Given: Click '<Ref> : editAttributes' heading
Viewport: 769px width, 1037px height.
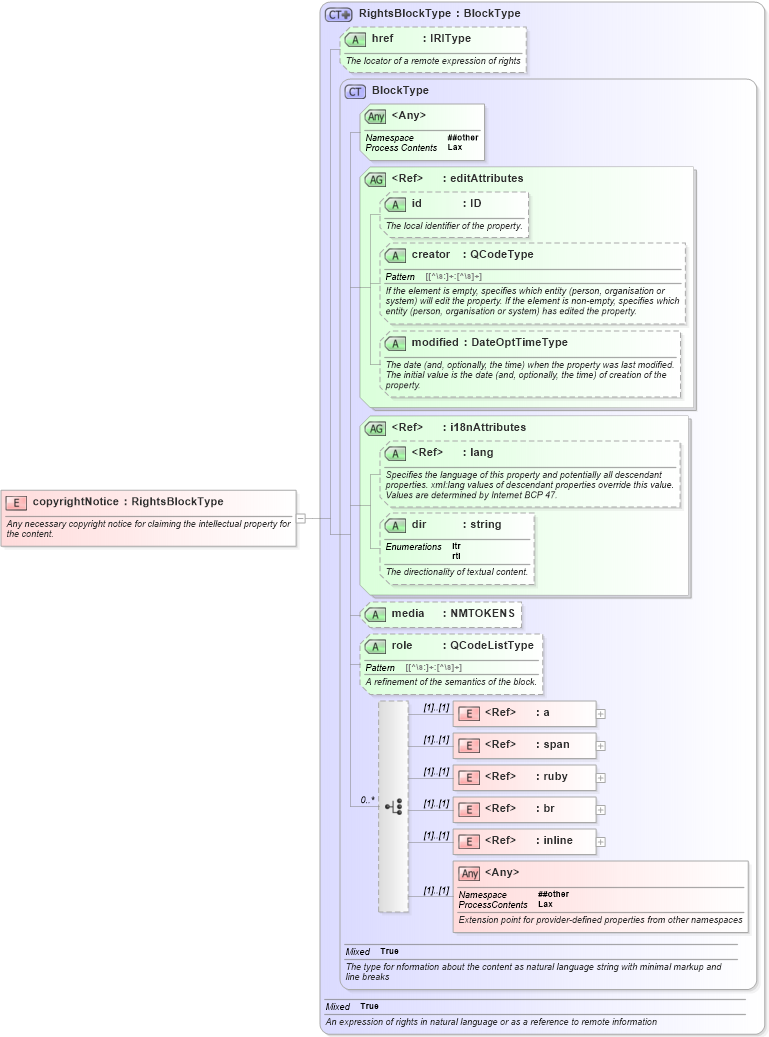Looking at the screenshot, I should pos(457,178).
